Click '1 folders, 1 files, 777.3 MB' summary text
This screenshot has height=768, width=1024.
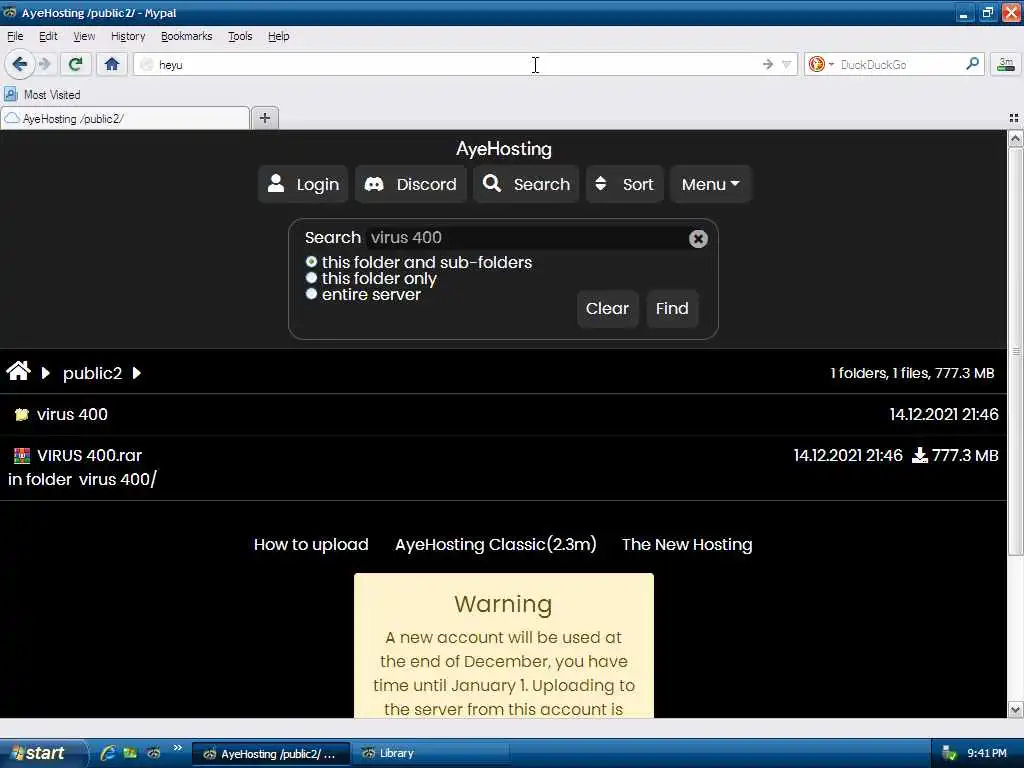pyautogui.click(x=912, y=373)
